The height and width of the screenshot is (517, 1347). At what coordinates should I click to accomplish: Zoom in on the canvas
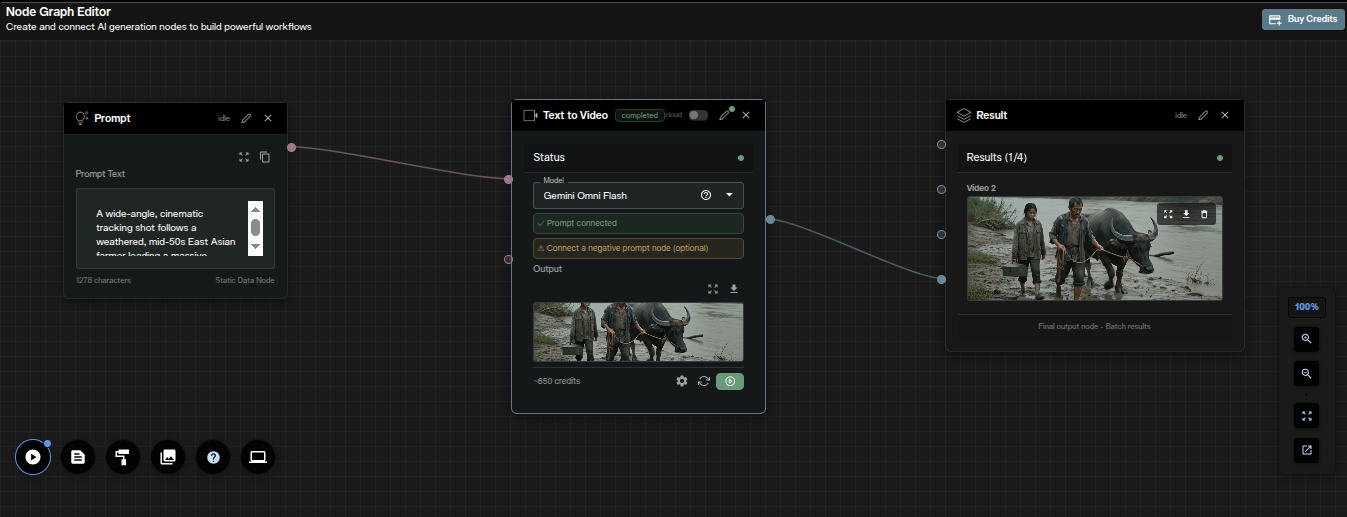click(1307, 339)
